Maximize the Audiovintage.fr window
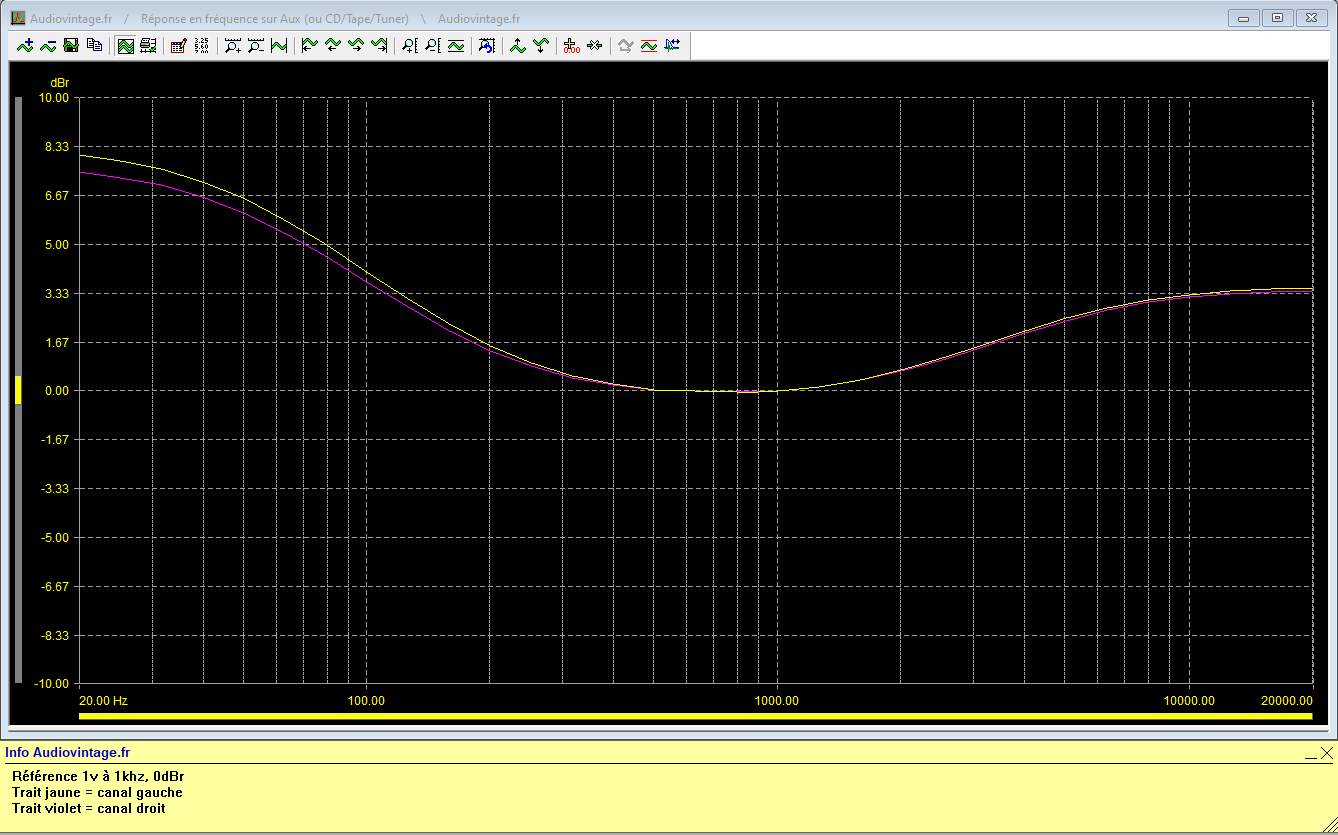Screen dimensions: 1338x835 click(x=1277, y=18)
